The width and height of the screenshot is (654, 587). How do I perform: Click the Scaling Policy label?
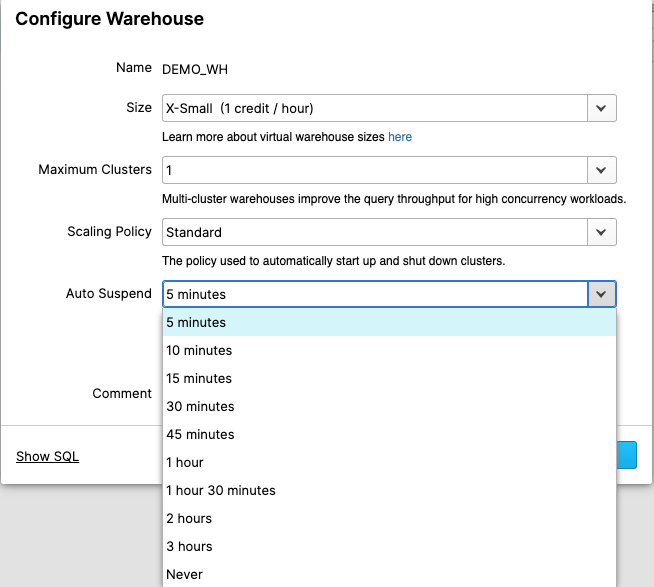[109, 232]
